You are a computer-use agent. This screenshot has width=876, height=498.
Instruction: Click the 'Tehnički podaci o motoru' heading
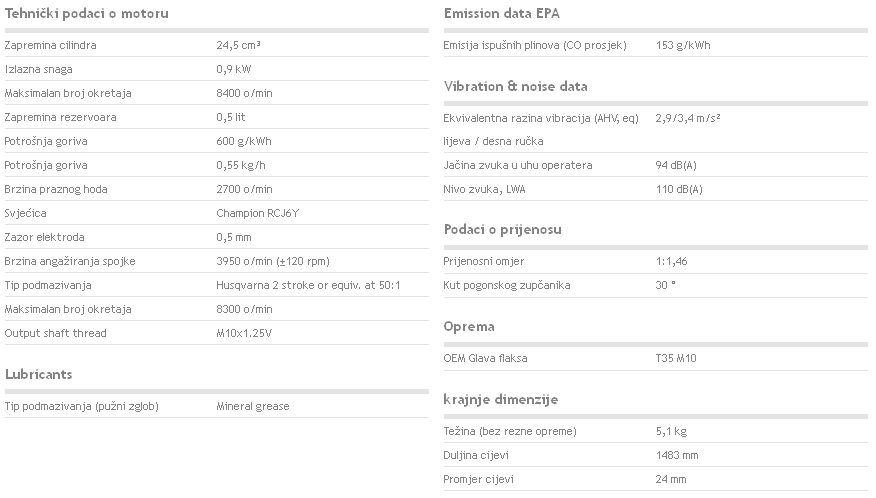(x=87, y=13)
